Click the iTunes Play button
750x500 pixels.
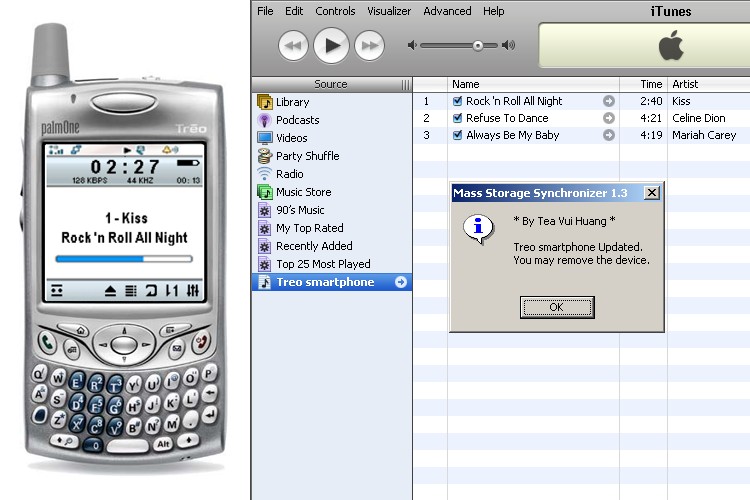click(x=331, y=45)
